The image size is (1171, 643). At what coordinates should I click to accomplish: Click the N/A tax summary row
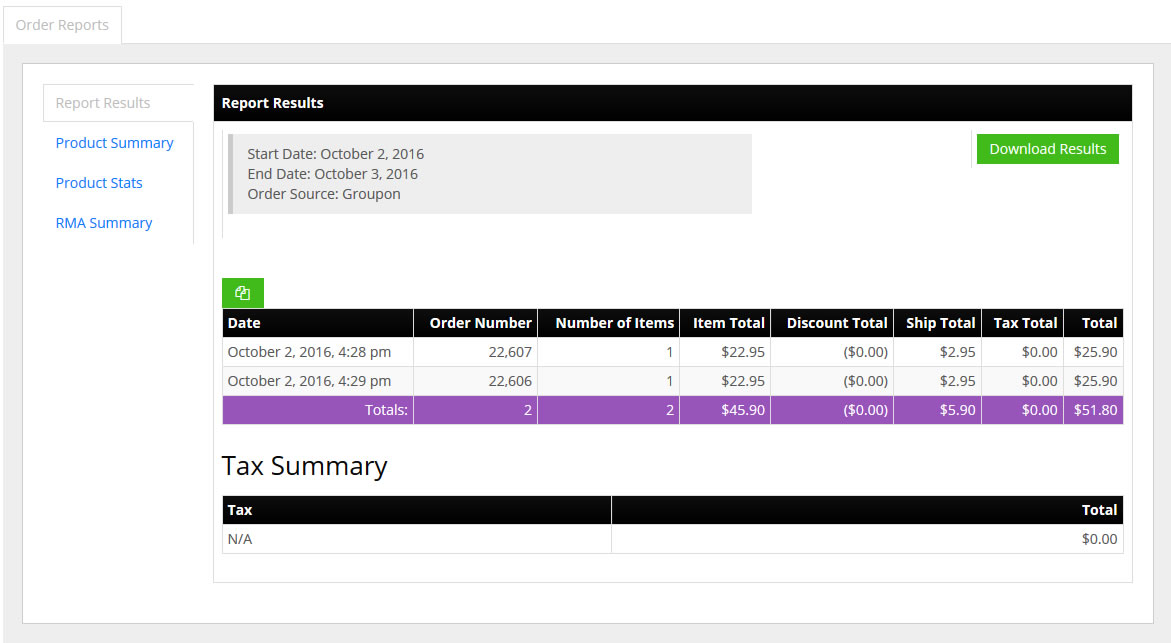click(x=673, y=539)
